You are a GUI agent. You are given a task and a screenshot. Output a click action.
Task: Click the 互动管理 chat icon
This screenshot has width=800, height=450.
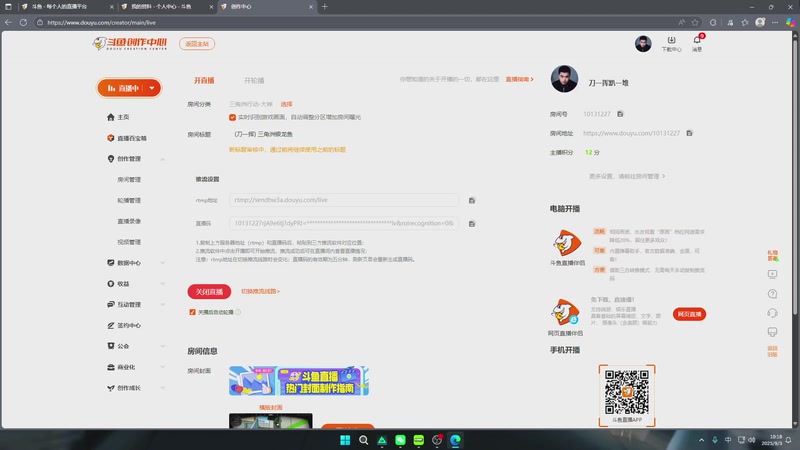pyautogui.click(x=111, y=304)
